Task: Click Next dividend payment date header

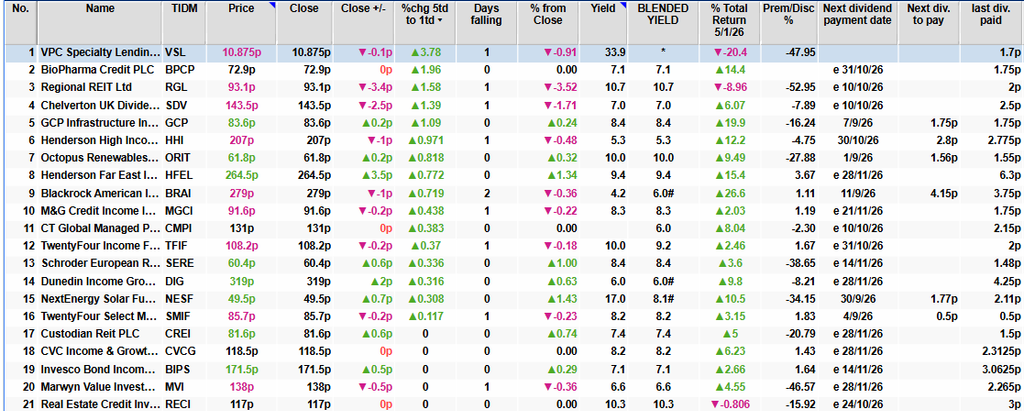Action: [x=857, y=22]
